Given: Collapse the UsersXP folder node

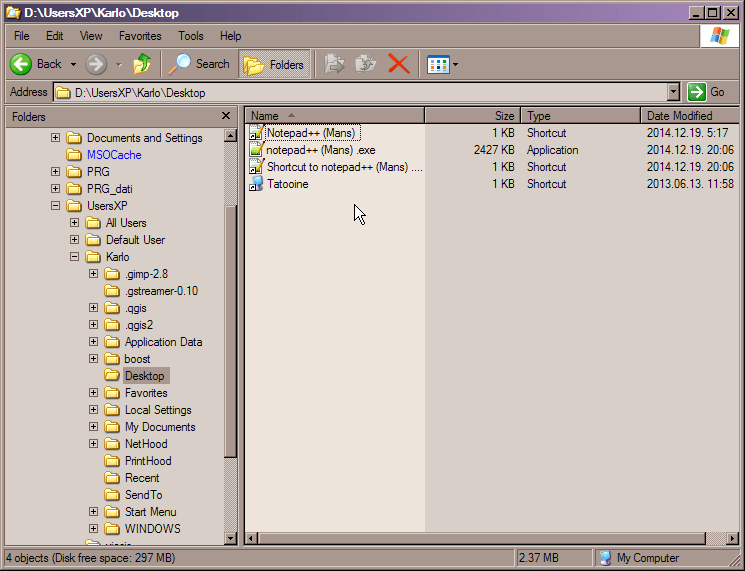Looking at the screenshot, I should tap(56, 206).
